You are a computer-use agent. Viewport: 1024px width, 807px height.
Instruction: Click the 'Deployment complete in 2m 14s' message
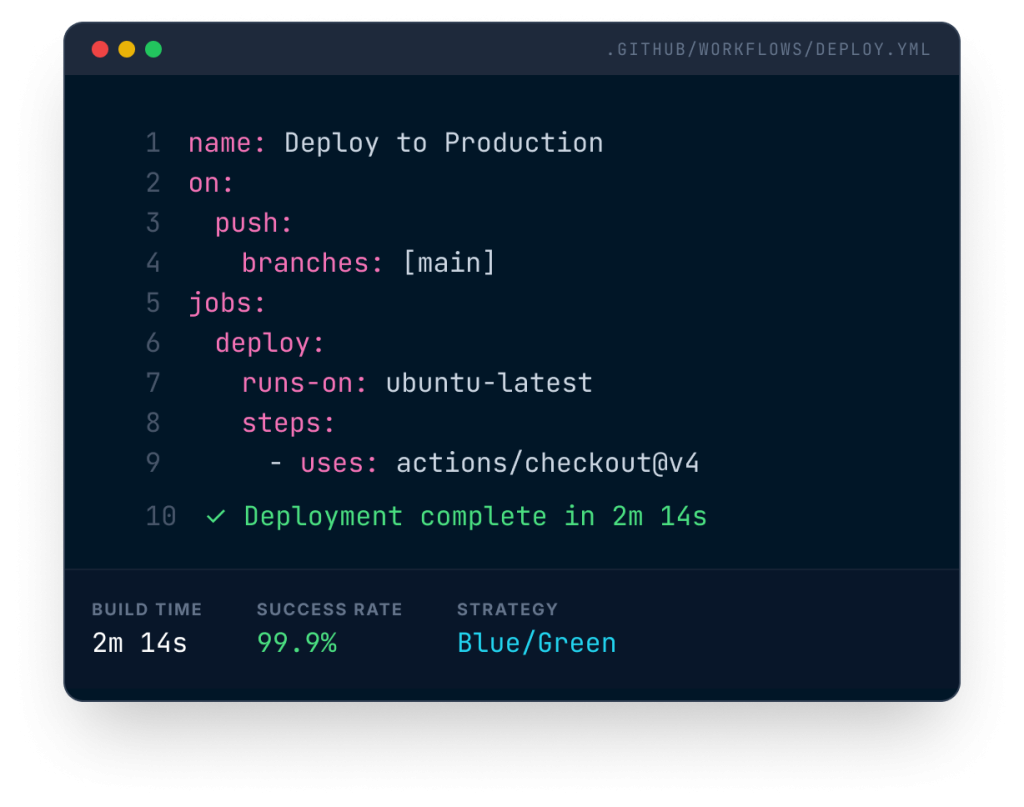(475, 517)
